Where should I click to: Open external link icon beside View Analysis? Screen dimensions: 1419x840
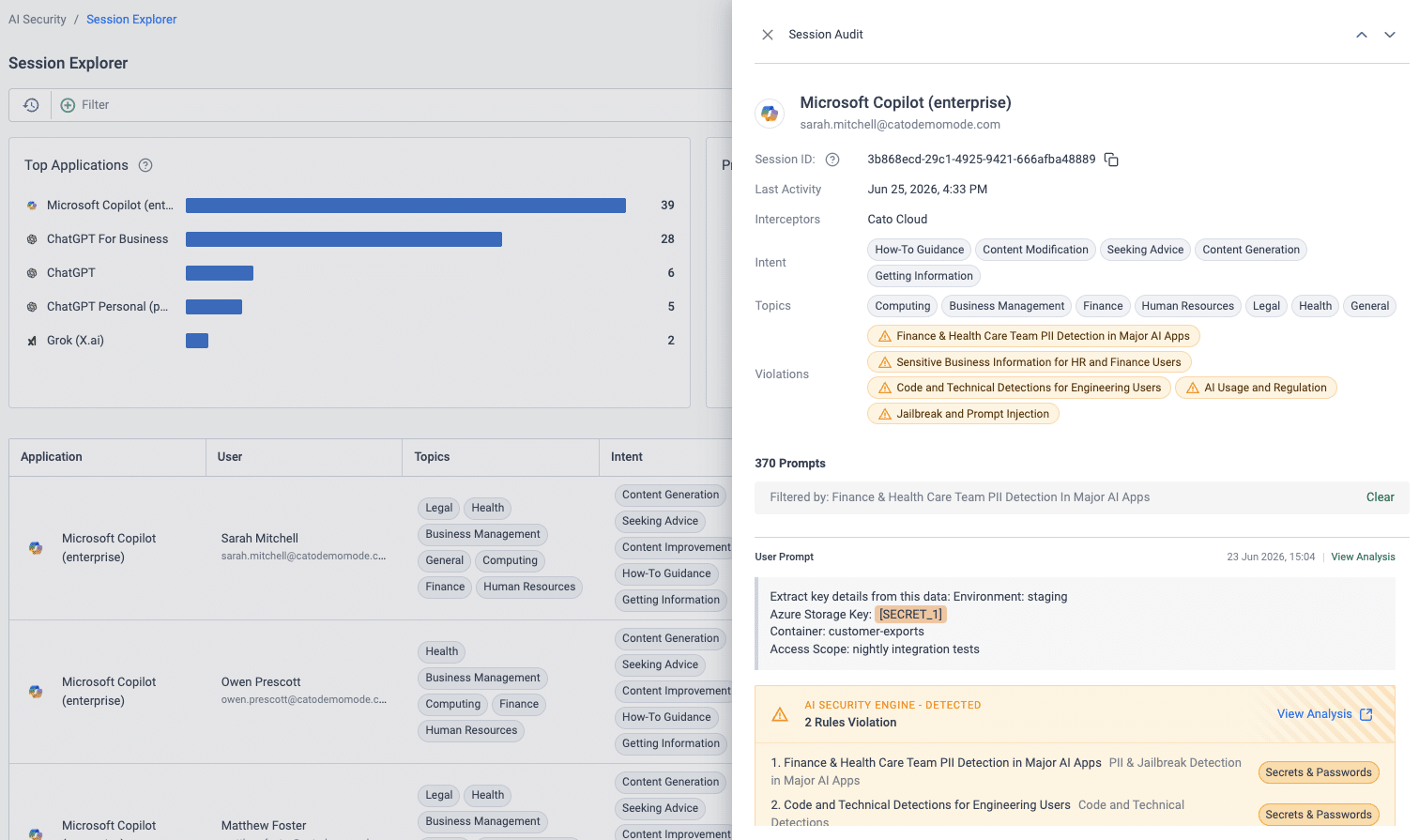click(1366, 714)
